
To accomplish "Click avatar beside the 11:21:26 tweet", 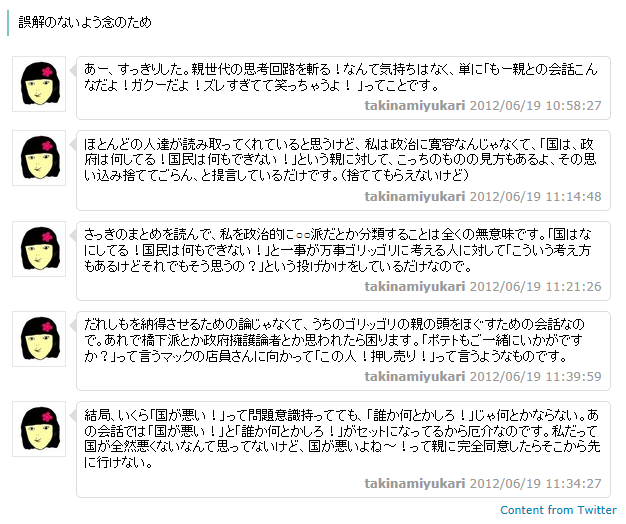I will click(39, 249).
